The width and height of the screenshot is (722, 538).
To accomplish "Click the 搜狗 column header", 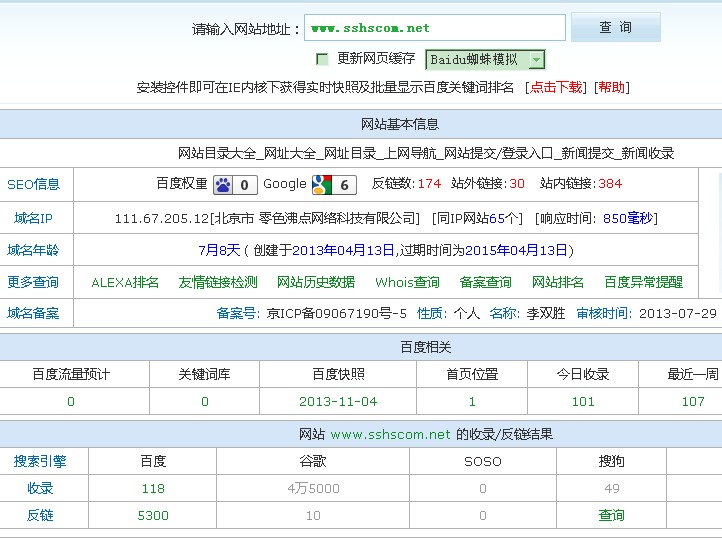I will (611, 461).
